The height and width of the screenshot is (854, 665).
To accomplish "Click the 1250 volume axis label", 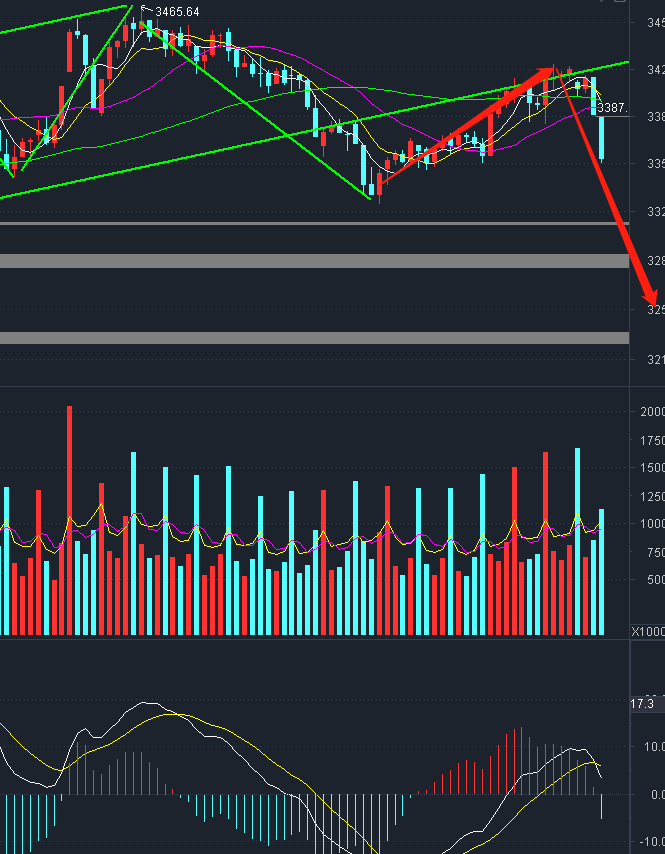I will click(x=652, y=497).
